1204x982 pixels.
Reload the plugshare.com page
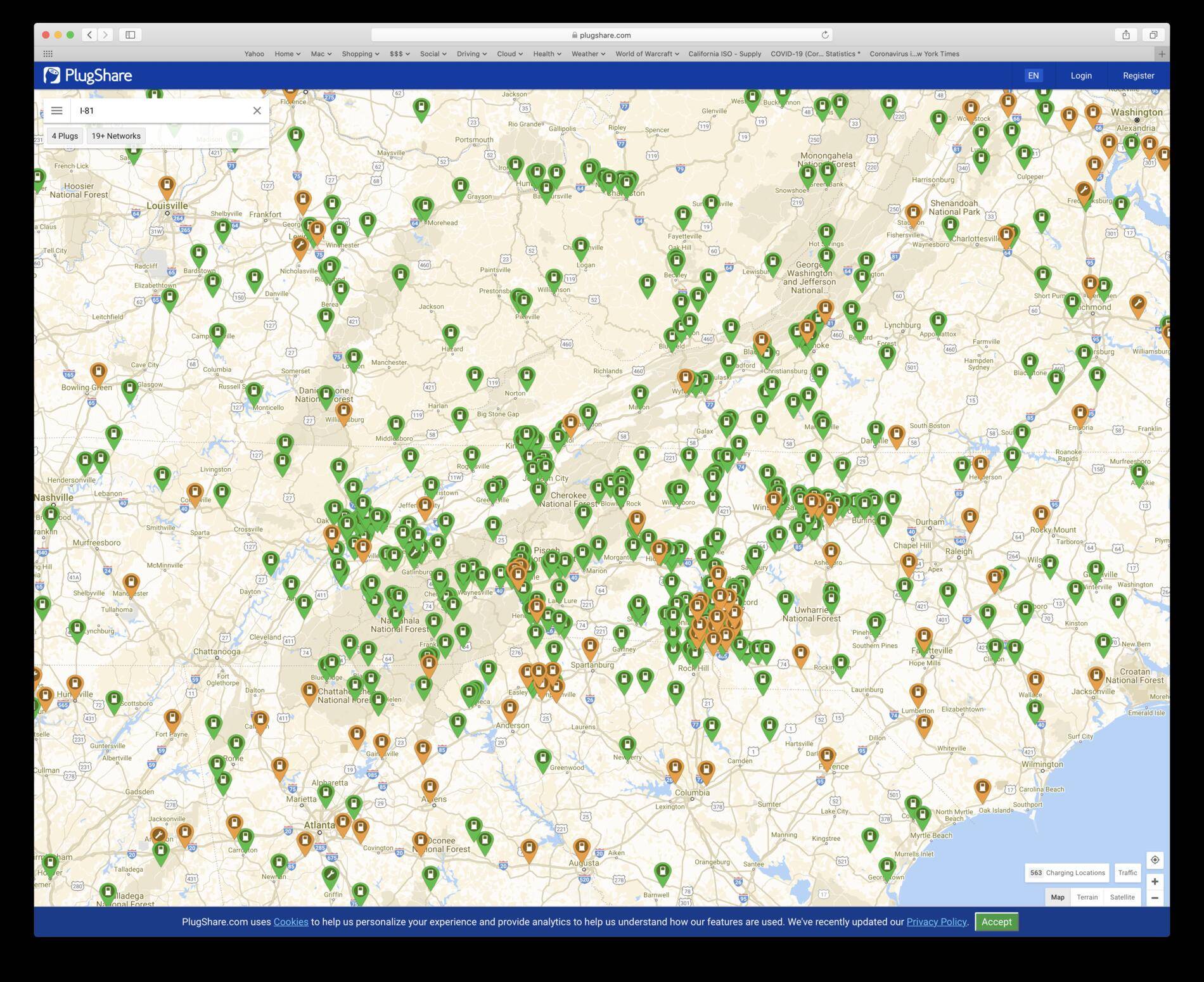click(x=825, y=35)
